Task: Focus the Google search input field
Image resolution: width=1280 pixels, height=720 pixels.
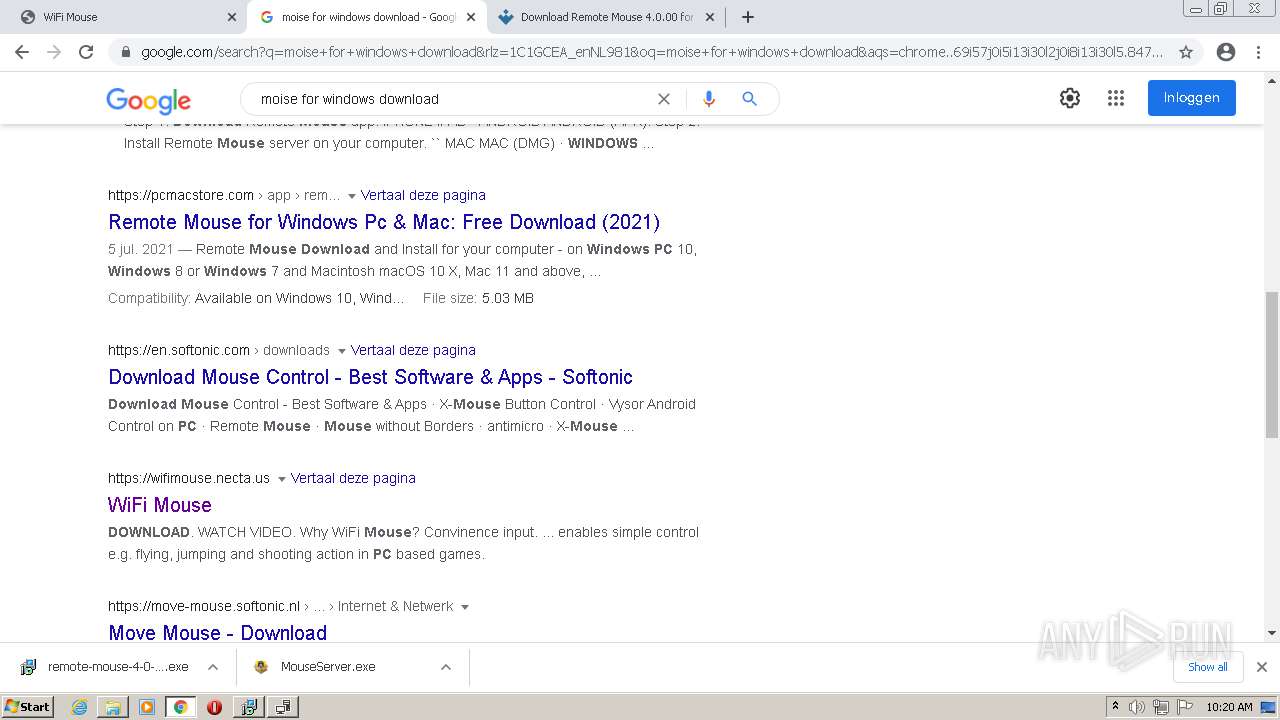Action: pyautogui.click(x=450, y=99)
